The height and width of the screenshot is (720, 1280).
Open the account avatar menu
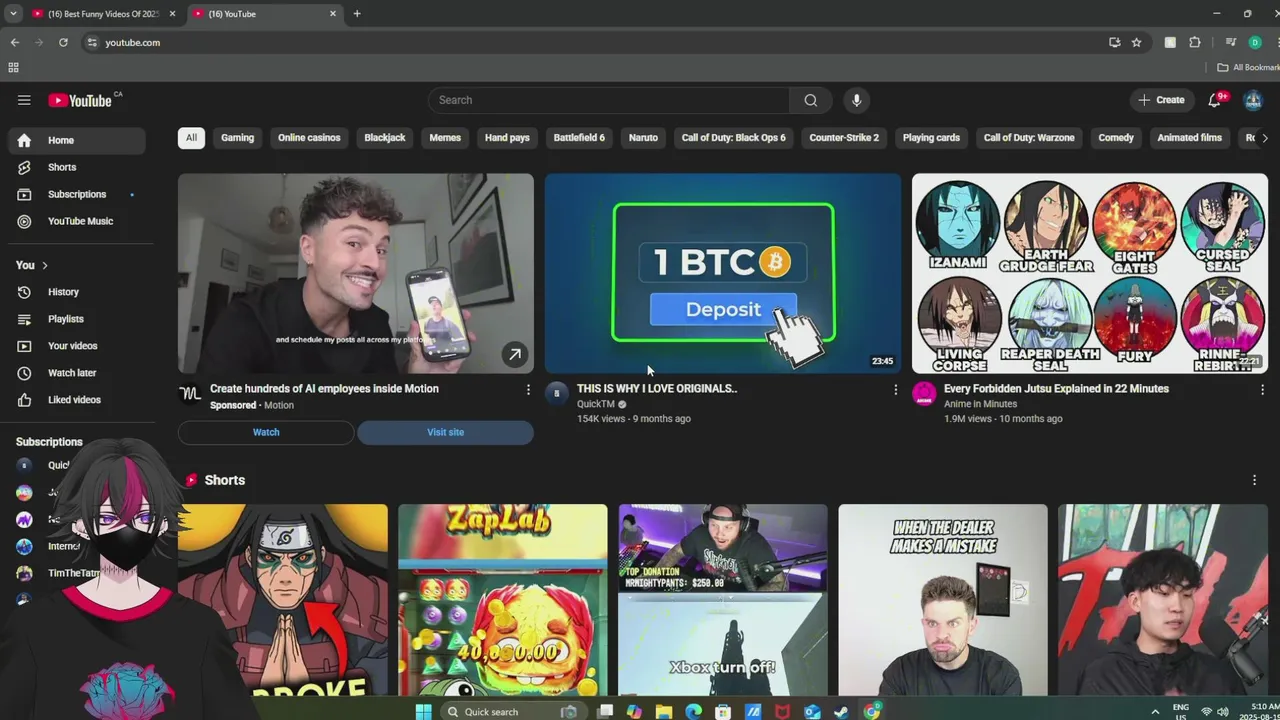tap(1253, 100)
